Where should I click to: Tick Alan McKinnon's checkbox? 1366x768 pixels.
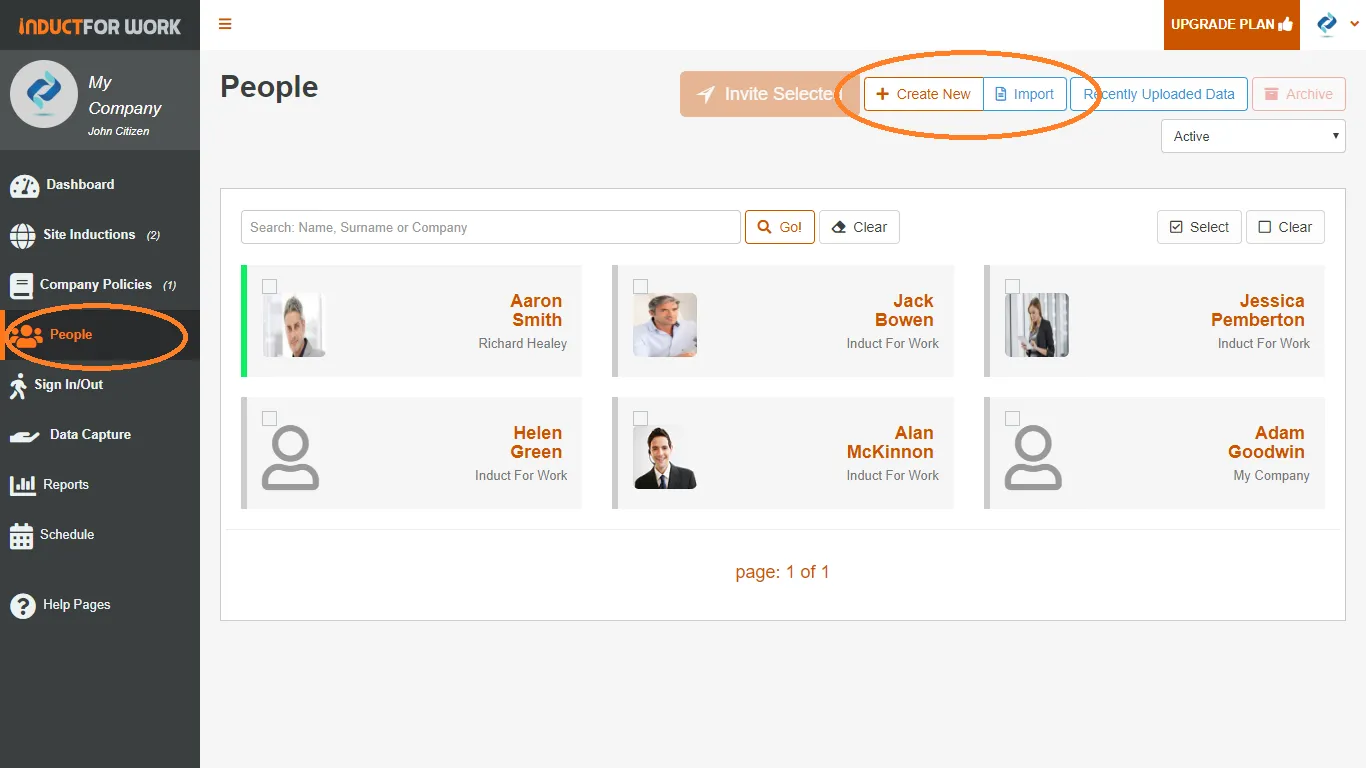tap(640, 418)
